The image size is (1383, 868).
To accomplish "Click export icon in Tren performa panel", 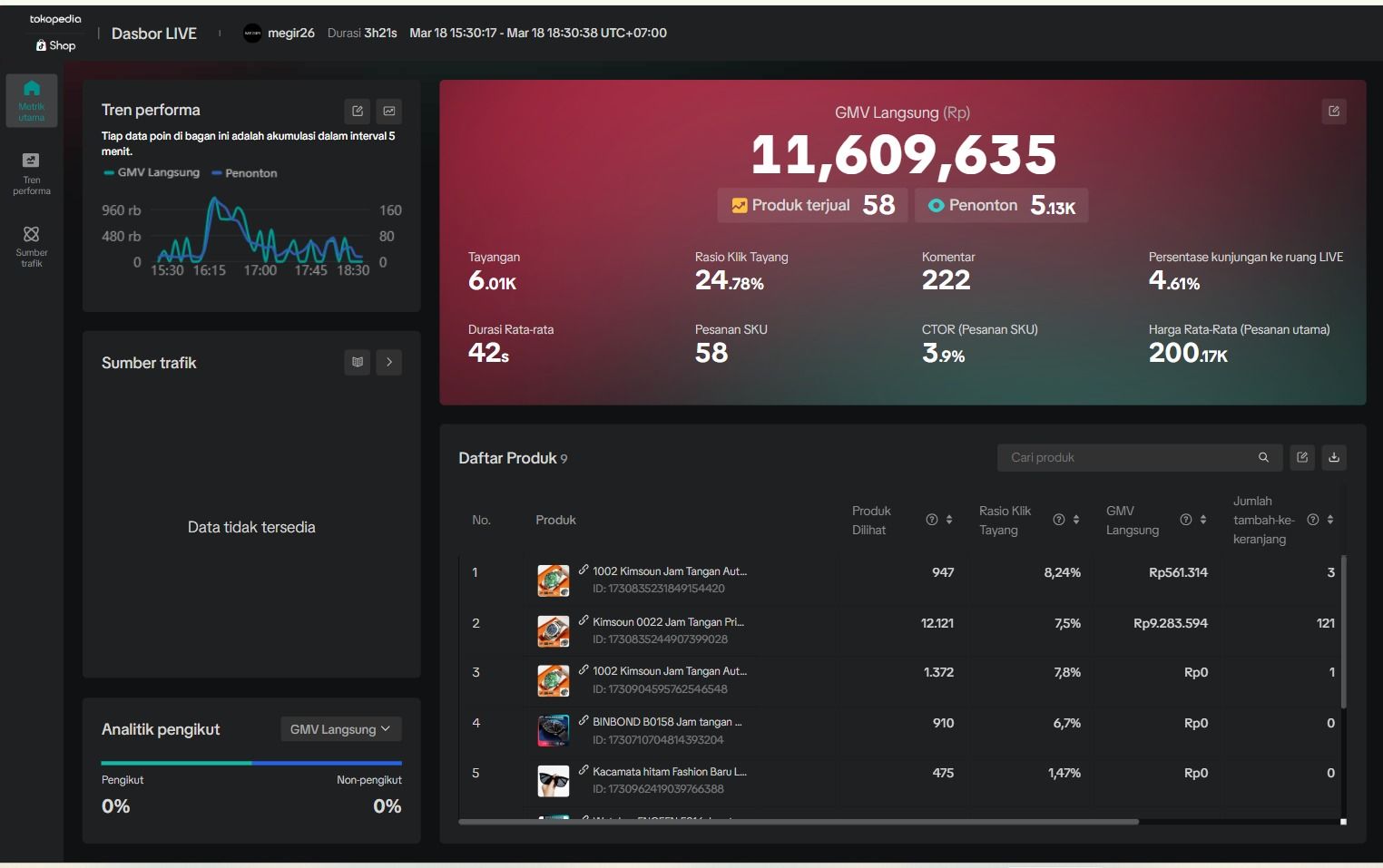I will [x=358, y=111].
